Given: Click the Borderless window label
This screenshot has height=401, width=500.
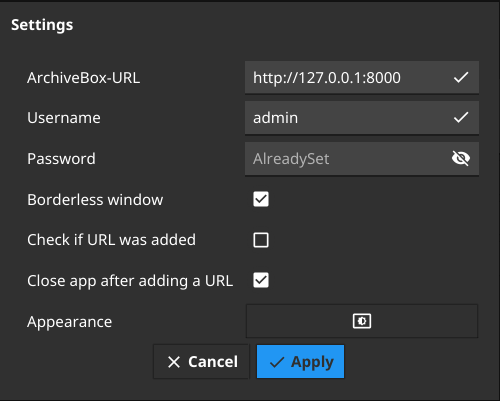Looking at the screenshot, I should tap(95, 200).
